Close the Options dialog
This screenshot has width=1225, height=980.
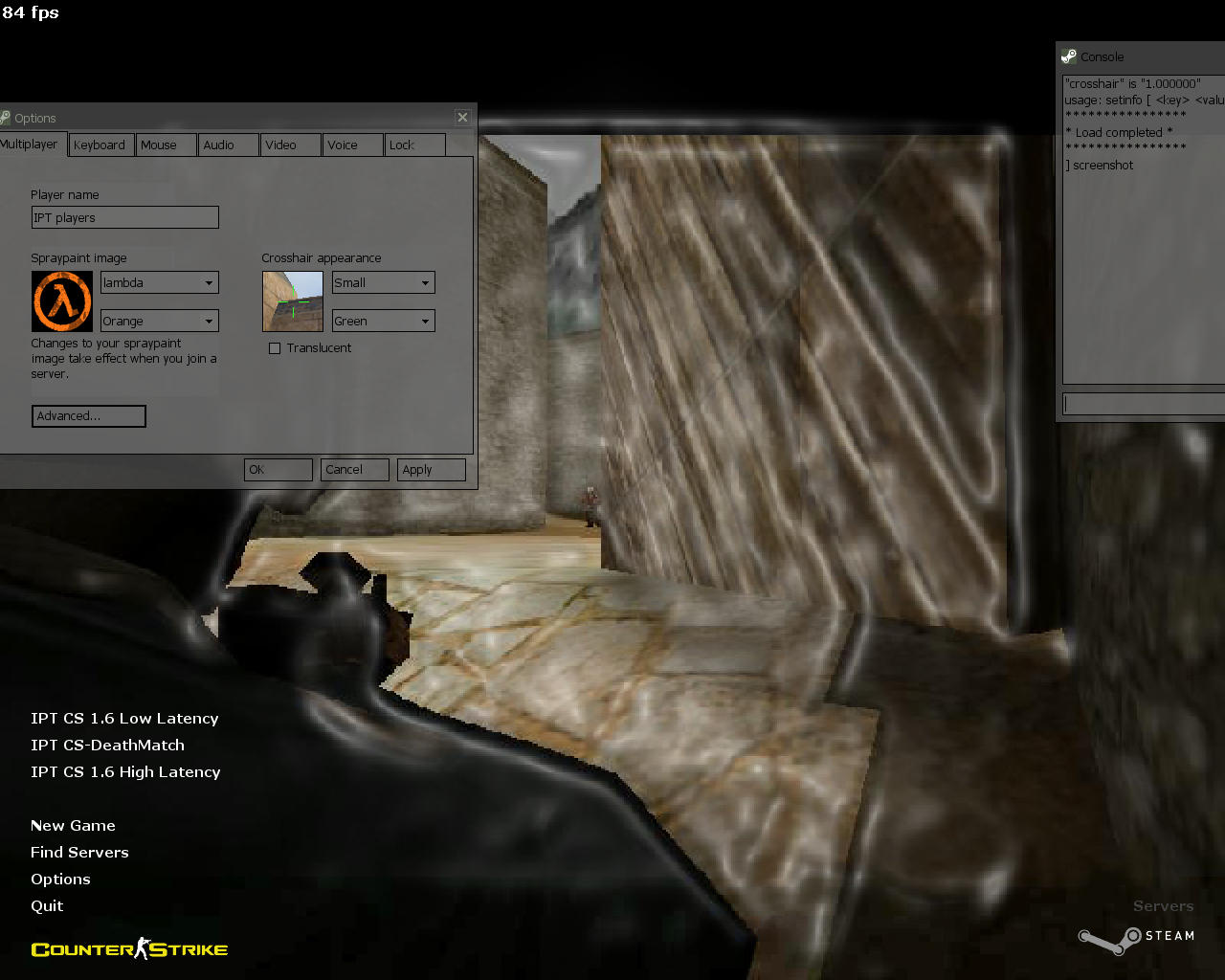(463, 117)
